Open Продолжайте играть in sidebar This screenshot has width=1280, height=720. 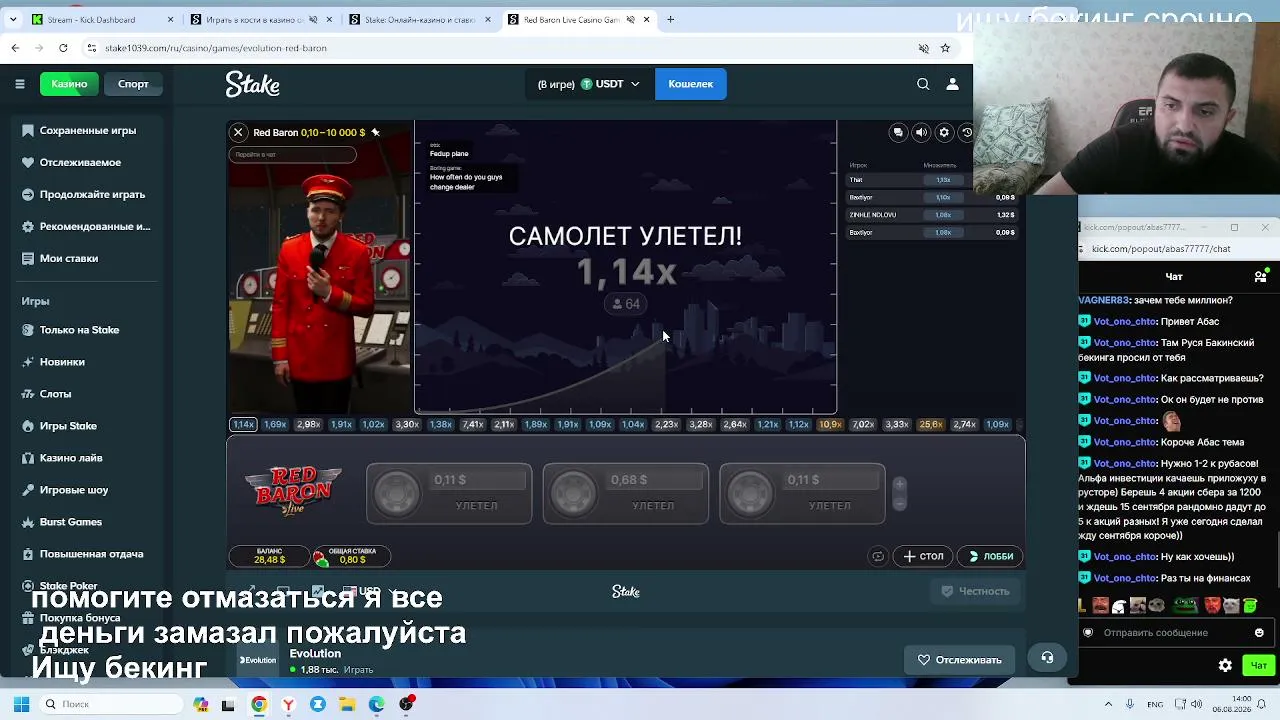pos(86,194)
